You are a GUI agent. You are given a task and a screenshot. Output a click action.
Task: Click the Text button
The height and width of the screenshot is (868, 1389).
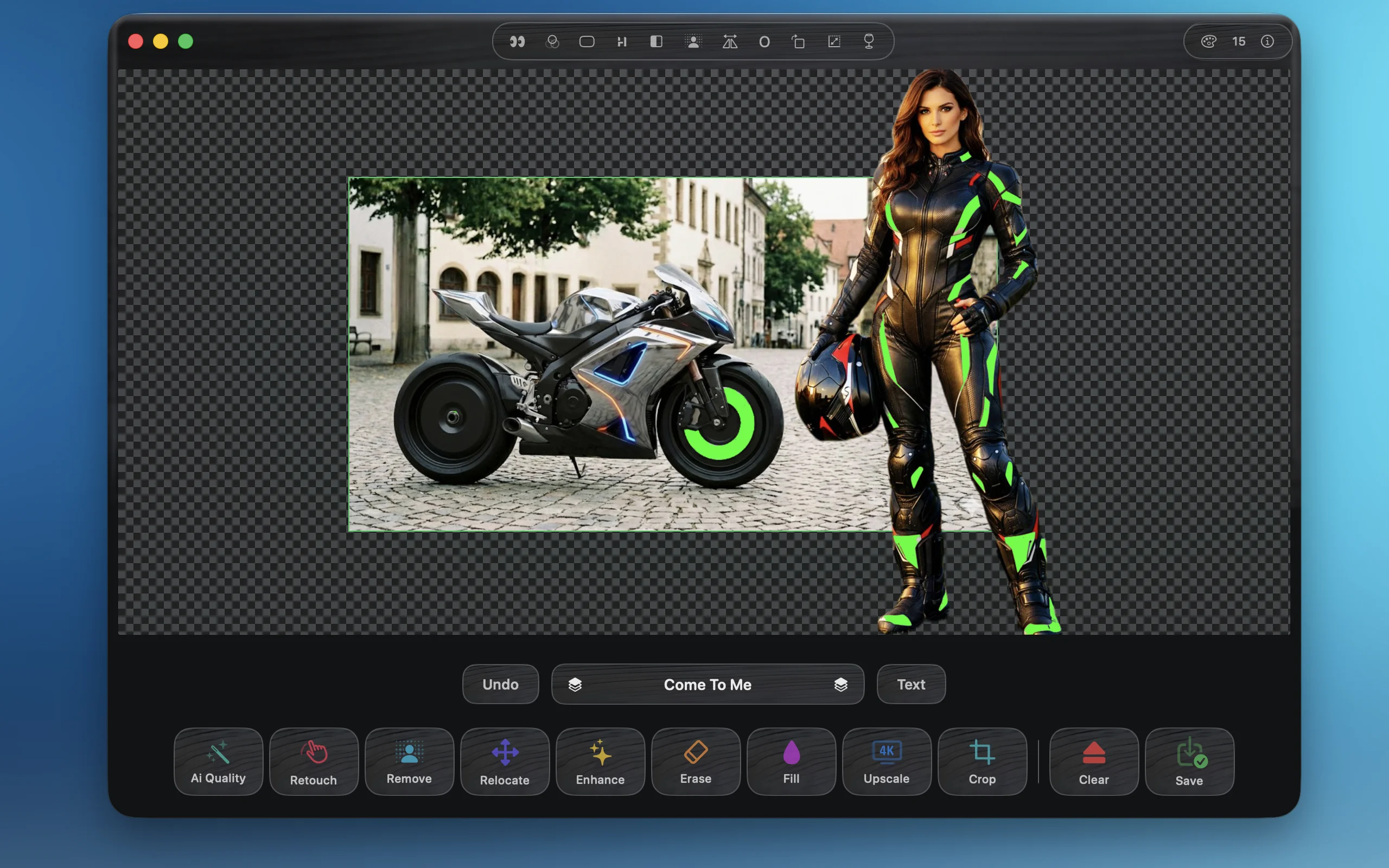[911, 684]
